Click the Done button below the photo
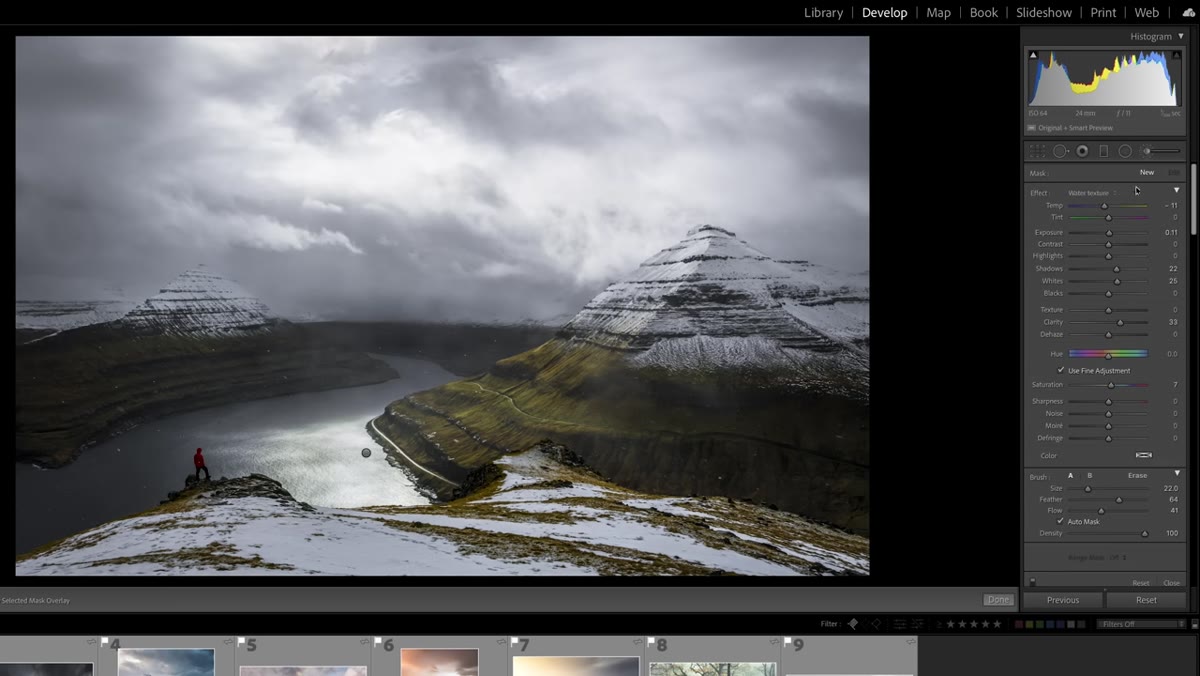1200x676 pixels. tap(997, 600)
